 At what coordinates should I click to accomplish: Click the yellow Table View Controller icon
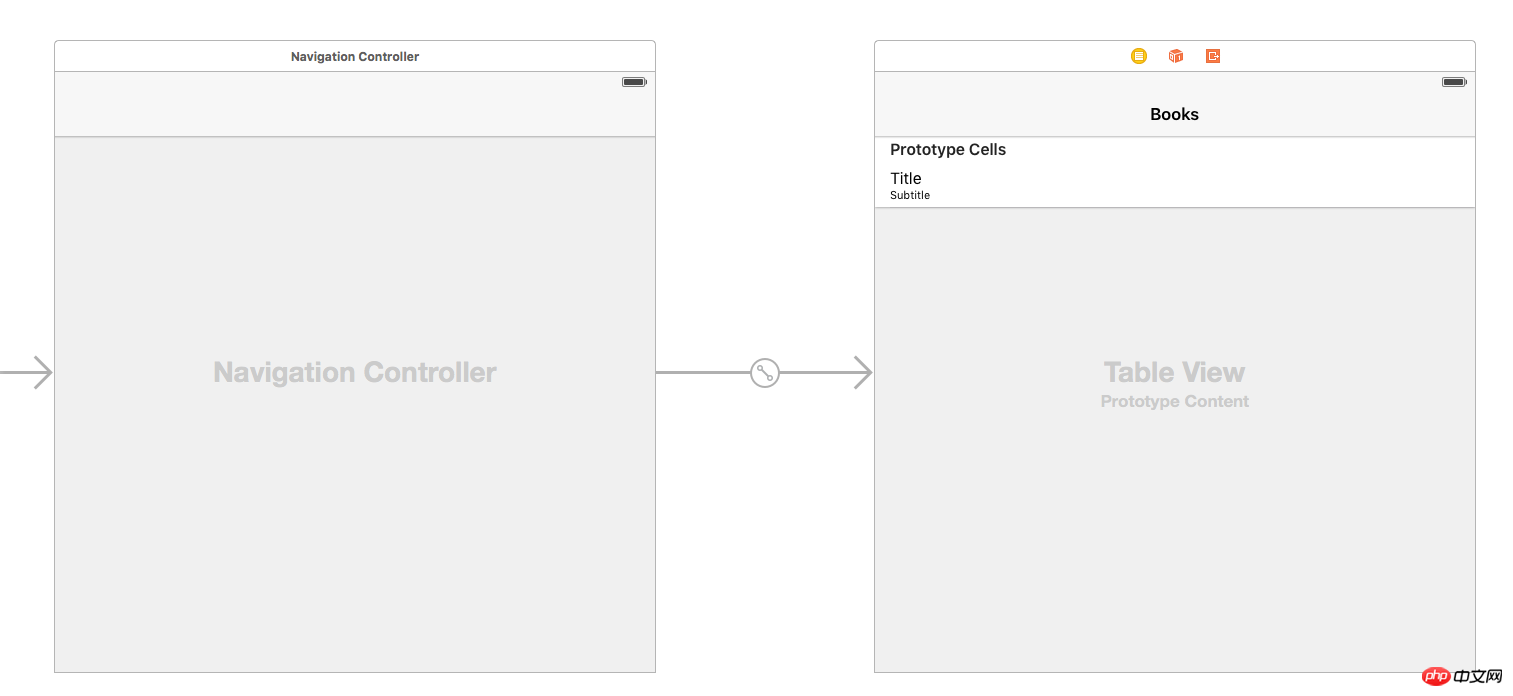[x=1139, y=56]
